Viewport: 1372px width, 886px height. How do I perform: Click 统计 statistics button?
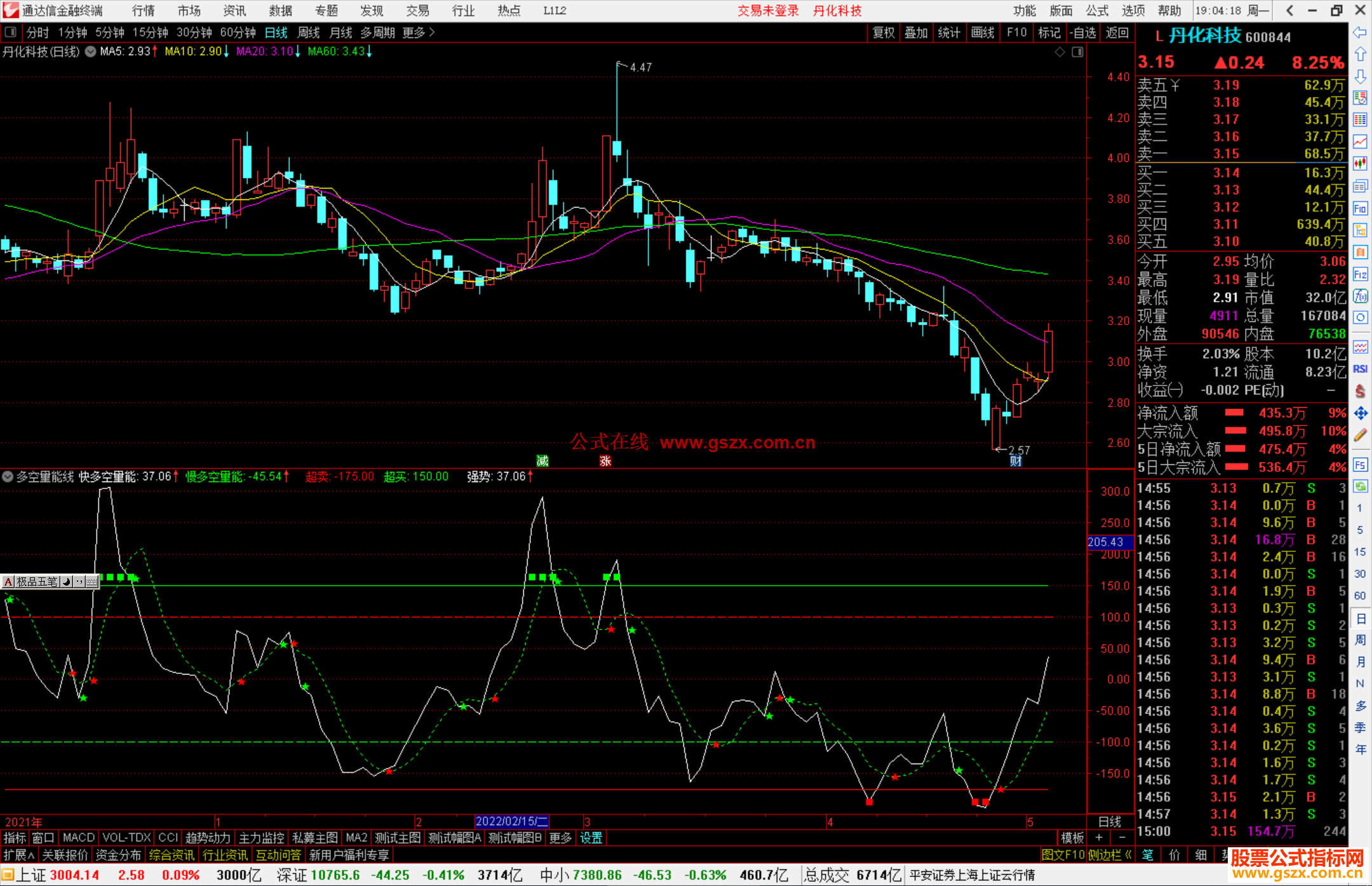click(949, 32)
